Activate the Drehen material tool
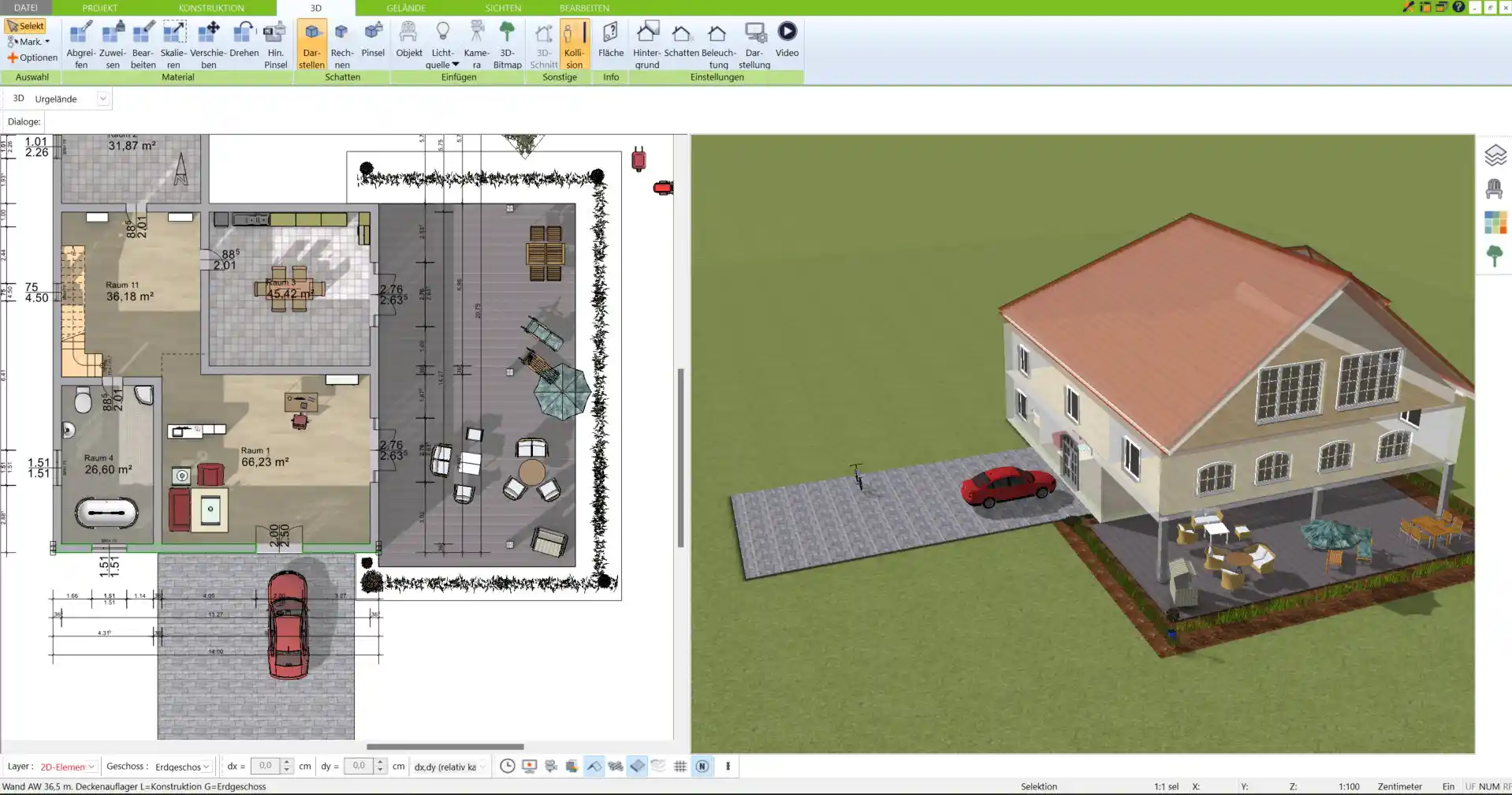The image size is (1512, 795). pyautogui.click(x=244, y=39)
